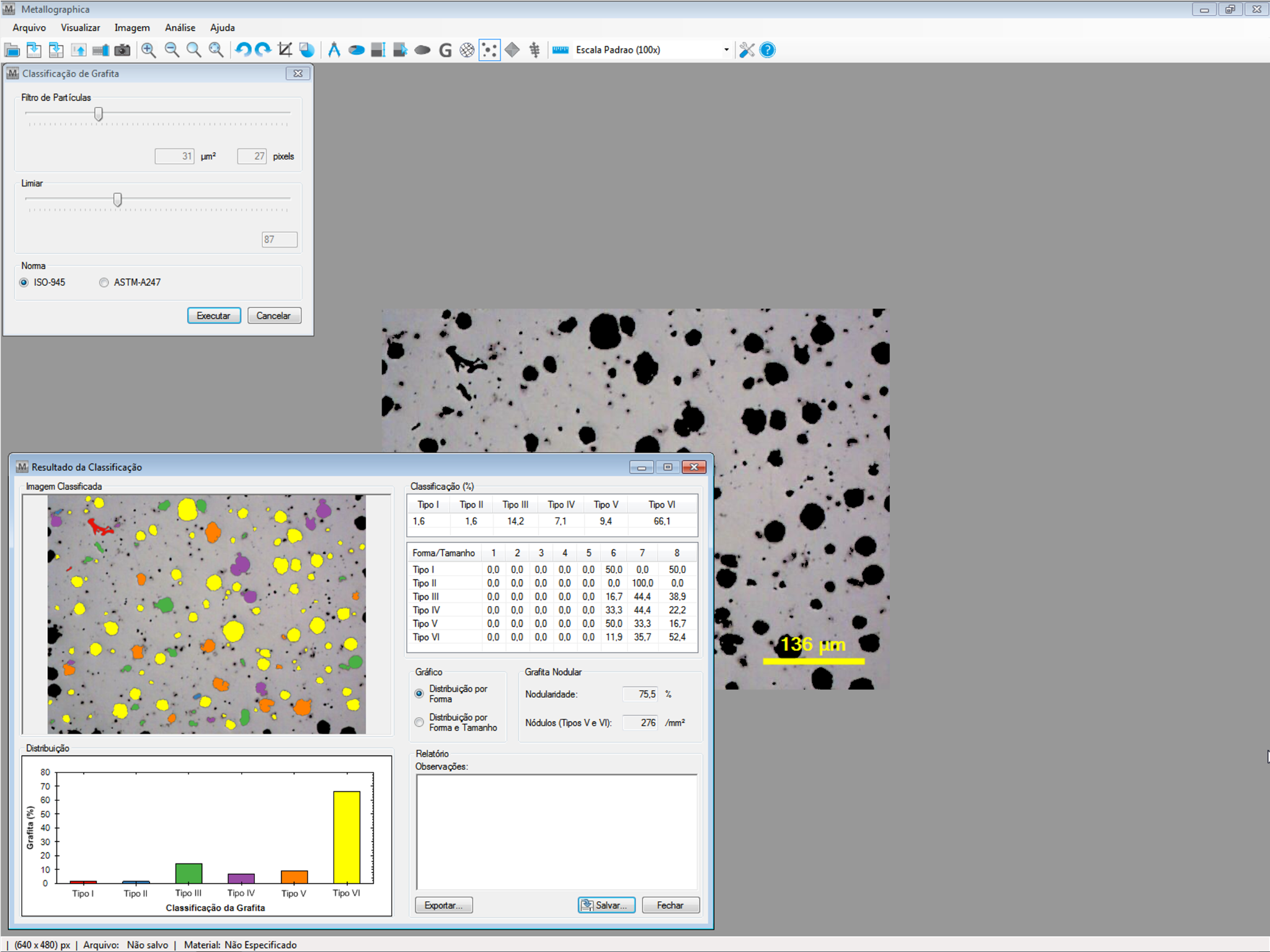Close the Classificação de Grafita dialog
1270x952 pixels.
[x=298, y=73]
